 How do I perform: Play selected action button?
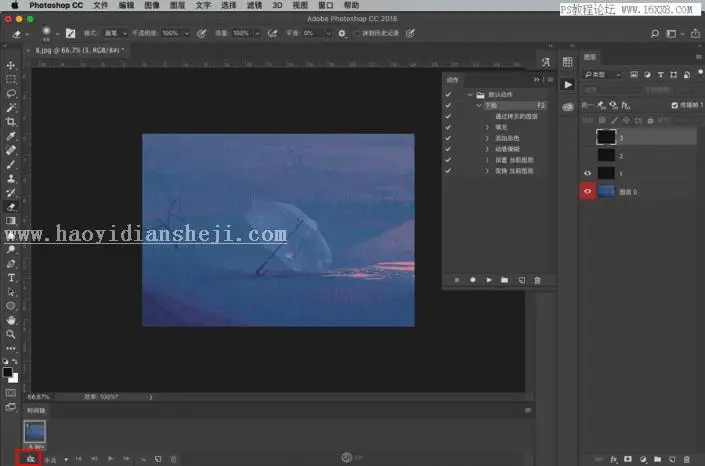point(489,280)
